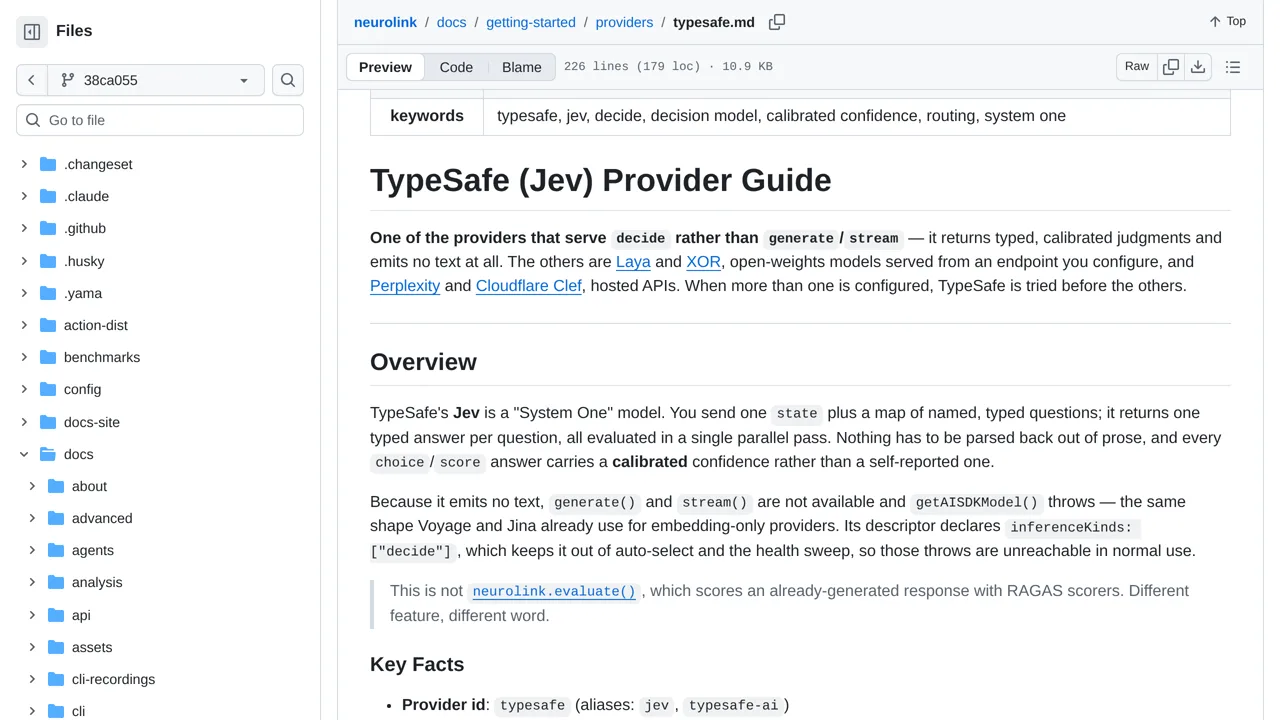Open the Raw file view
This screenshot has width=1280, height=720.
point(1137,67)
